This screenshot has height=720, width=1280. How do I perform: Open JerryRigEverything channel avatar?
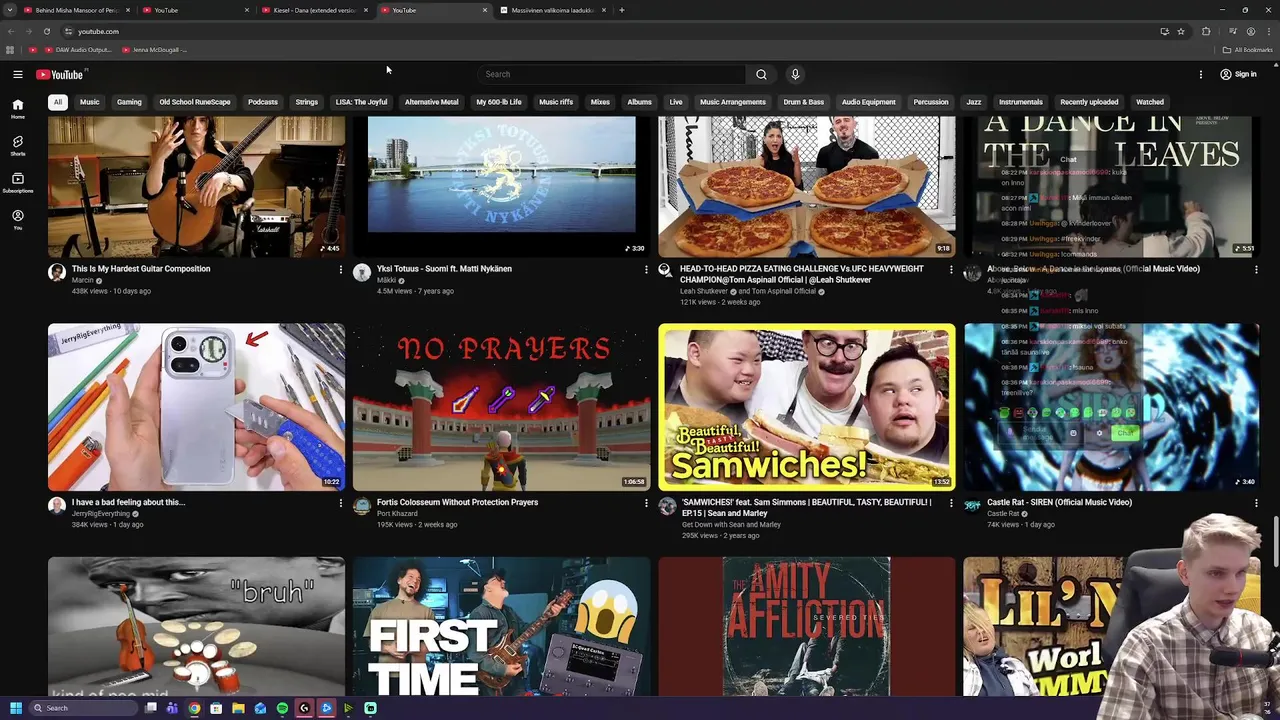pyautogui.click(x=57, y=506)
